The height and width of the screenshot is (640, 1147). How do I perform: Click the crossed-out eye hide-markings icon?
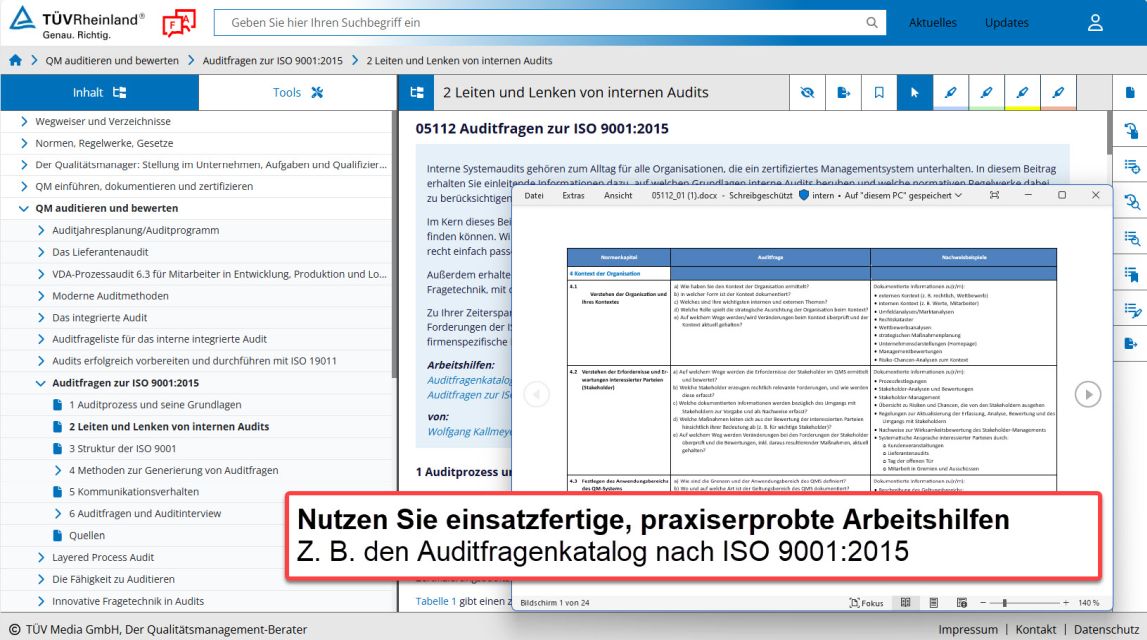pyautogui.click(x=807, y=93)
